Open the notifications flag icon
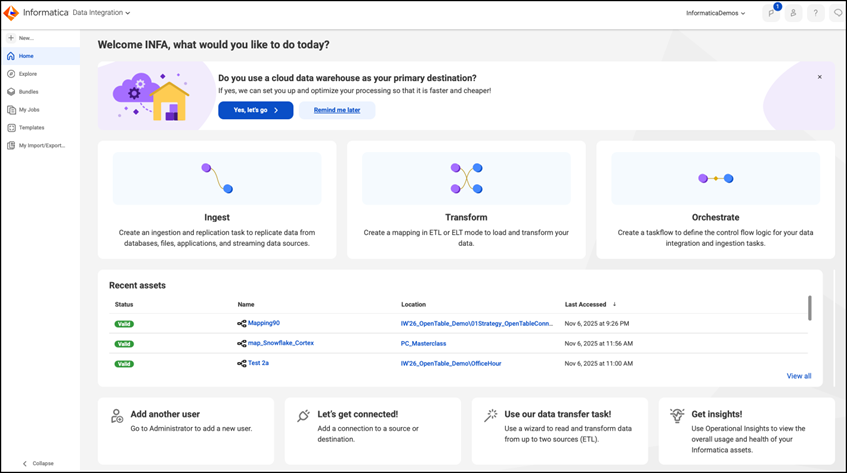The width and height of the screenshot is (847, 473). pos(771,13)
